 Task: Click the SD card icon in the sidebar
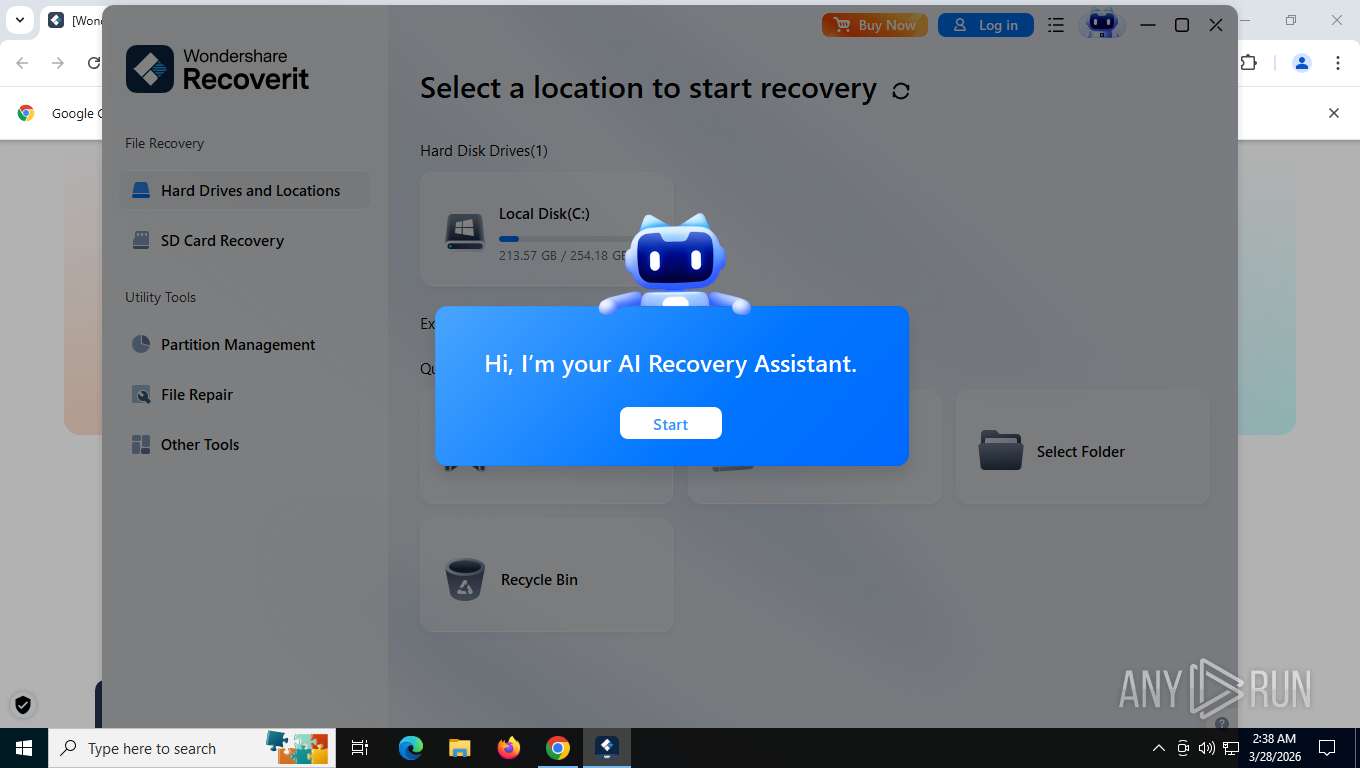(141, 240)
